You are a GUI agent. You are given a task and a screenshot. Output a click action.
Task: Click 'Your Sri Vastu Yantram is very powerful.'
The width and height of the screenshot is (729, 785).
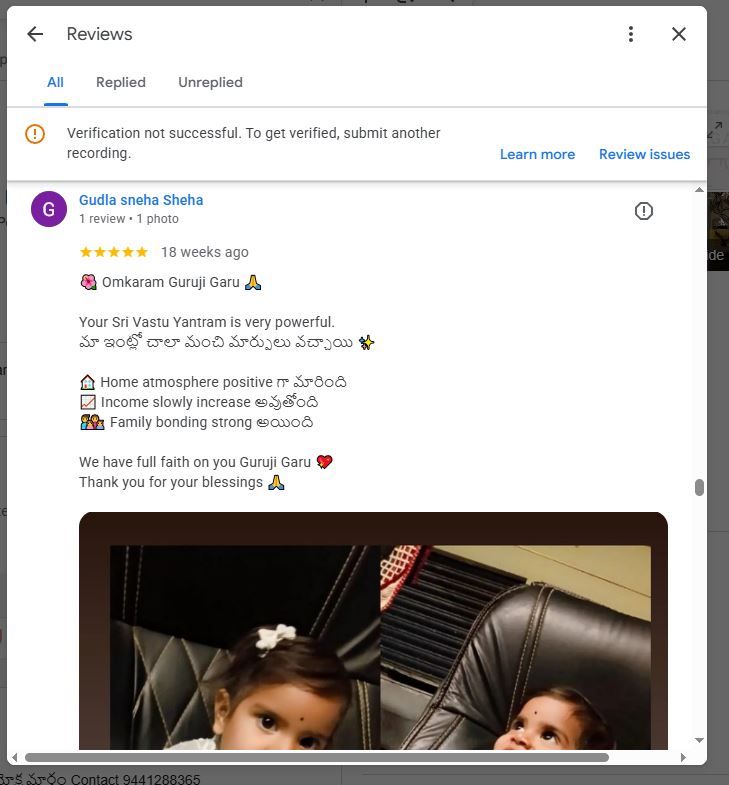(207, 322)
